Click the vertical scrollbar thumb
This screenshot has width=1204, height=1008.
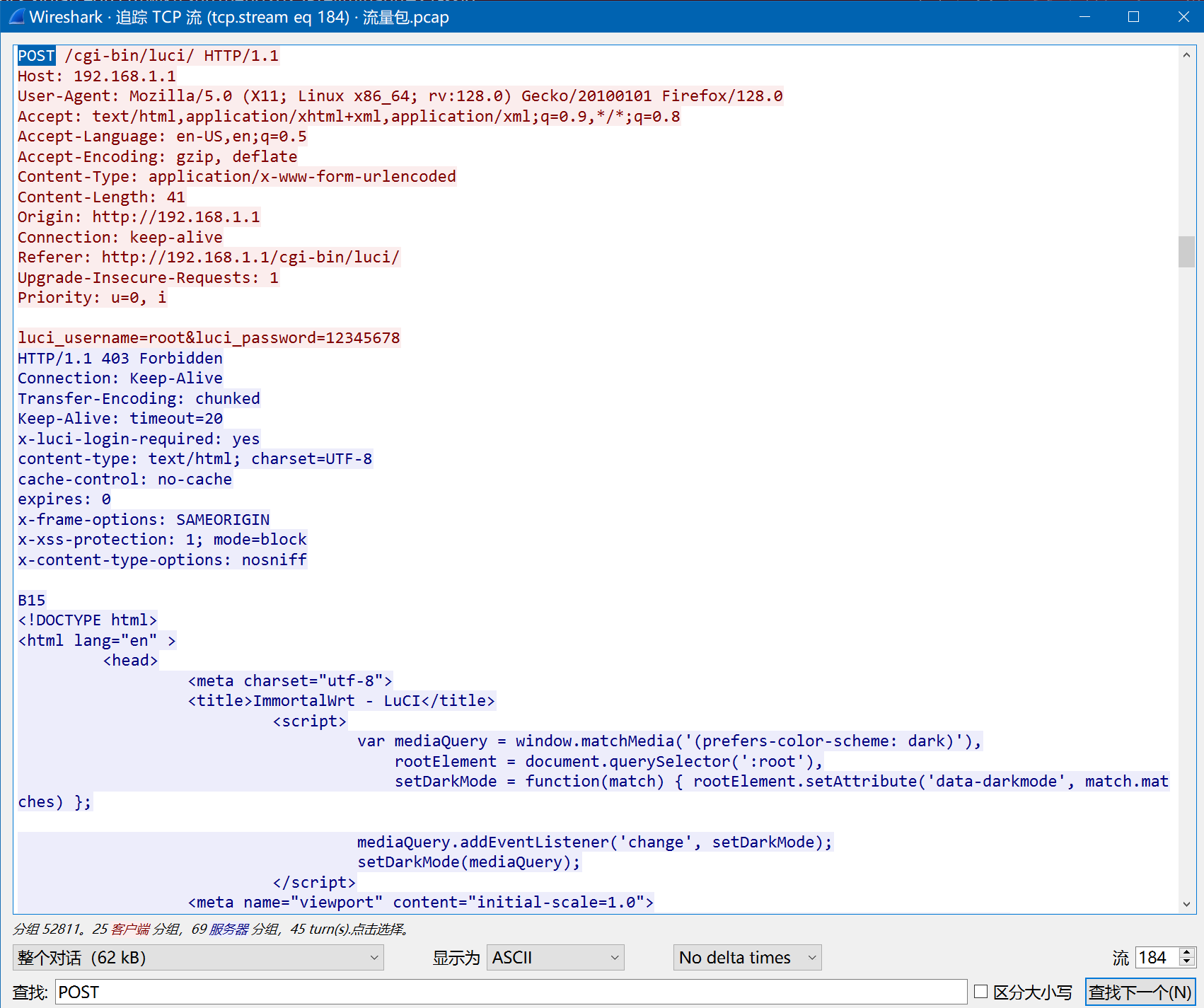(x=1186, y=252)
